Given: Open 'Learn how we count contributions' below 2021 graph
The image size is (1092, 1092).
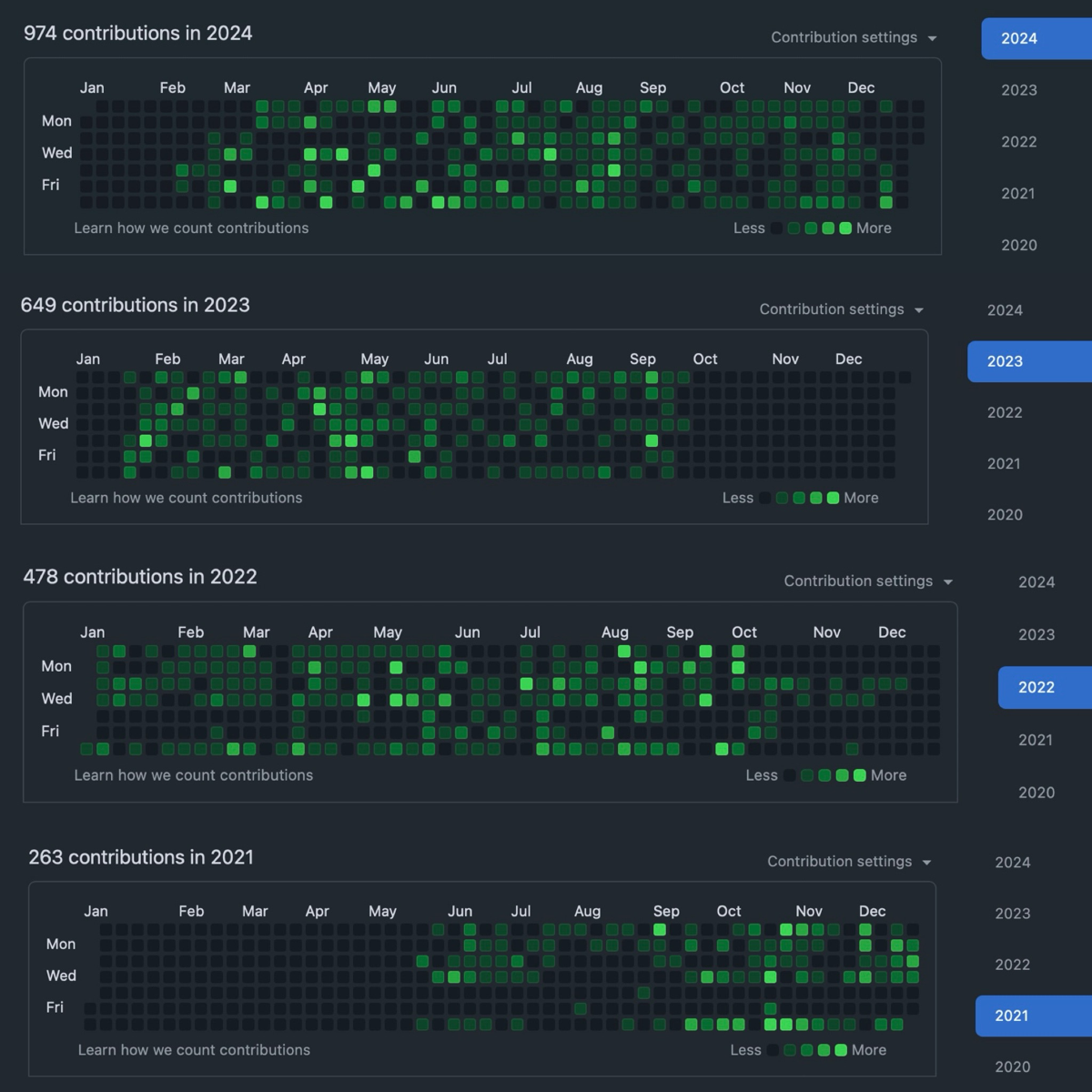Looking at the screenshot, I should pyautogui.click(x=194, y=1049).
